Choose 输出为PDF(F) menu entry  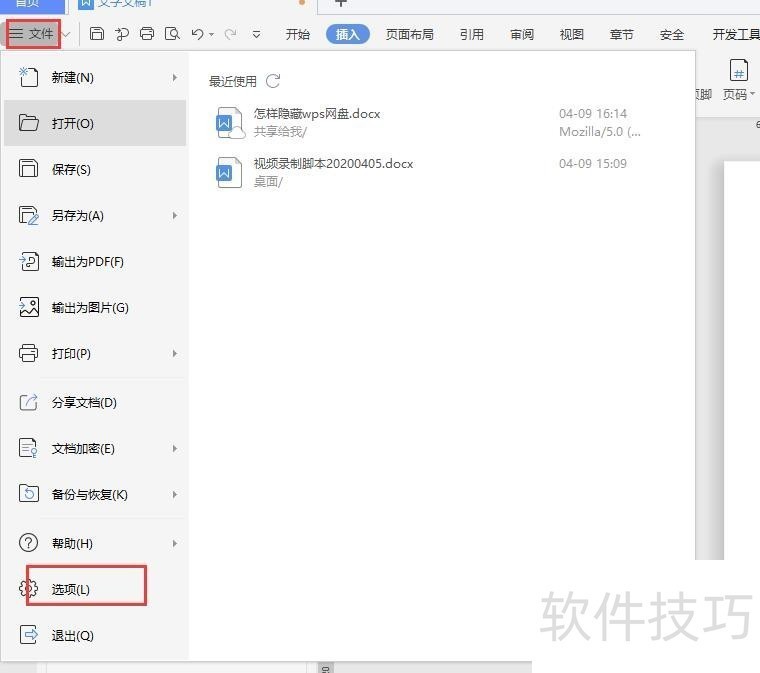click(x=95, y=262)
